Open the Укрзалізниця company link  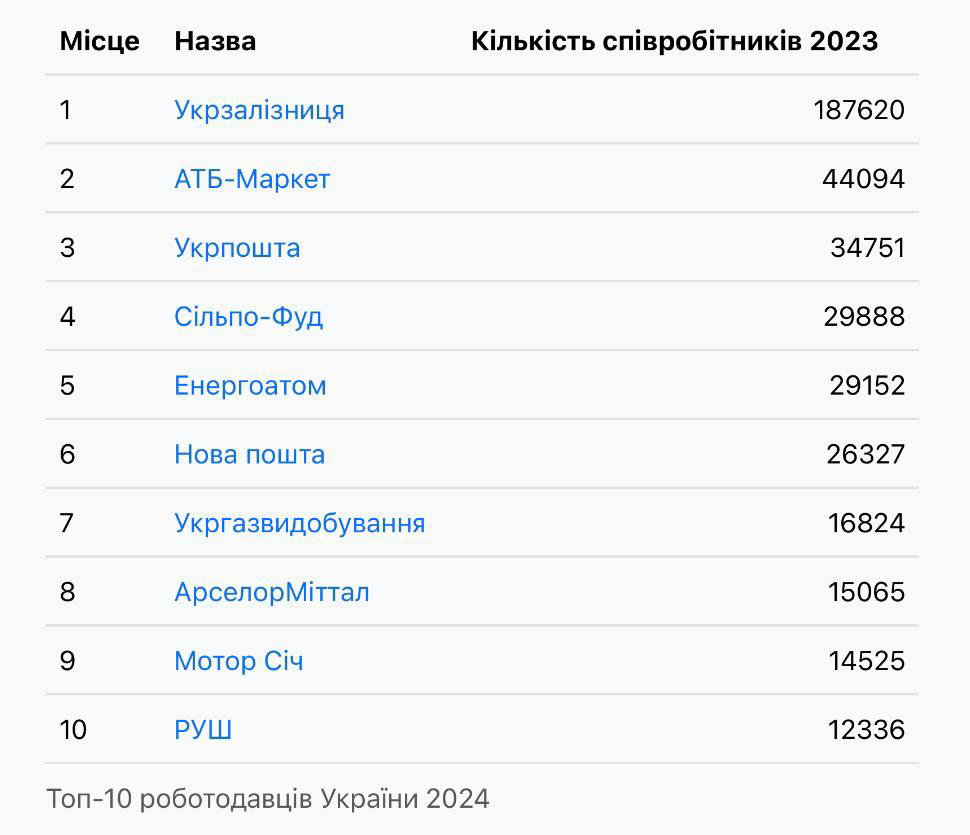tap(259, 110)
